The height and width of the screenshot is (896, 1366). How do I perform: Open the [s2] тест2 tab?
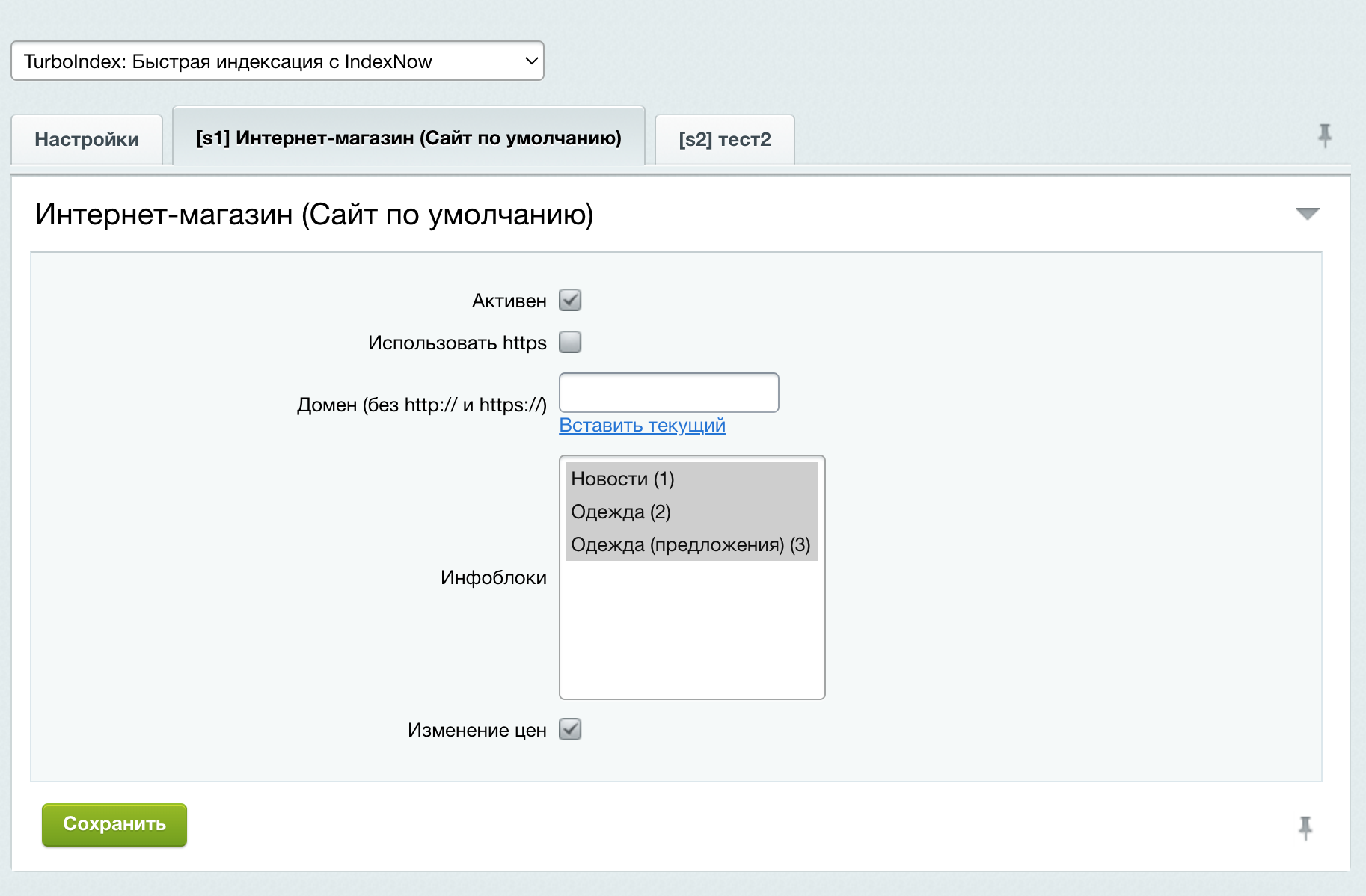coord(724,139)
